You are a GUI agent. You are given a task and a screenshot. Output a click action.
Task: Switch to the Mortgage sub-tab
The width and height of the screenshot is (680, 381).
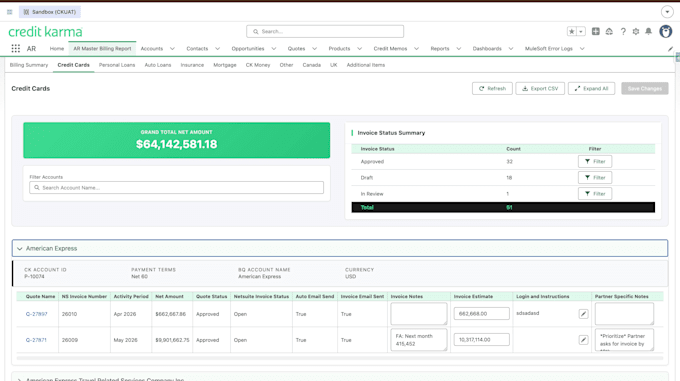[225, 65]
